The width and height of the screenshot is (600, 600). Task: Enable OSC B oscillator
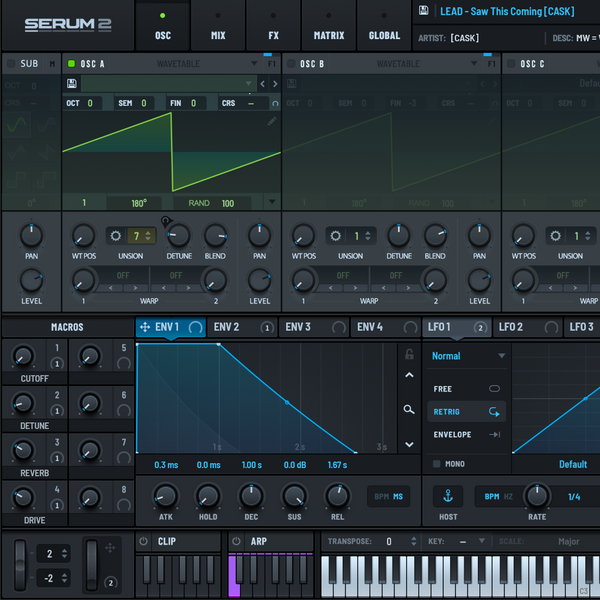point(291,64)
